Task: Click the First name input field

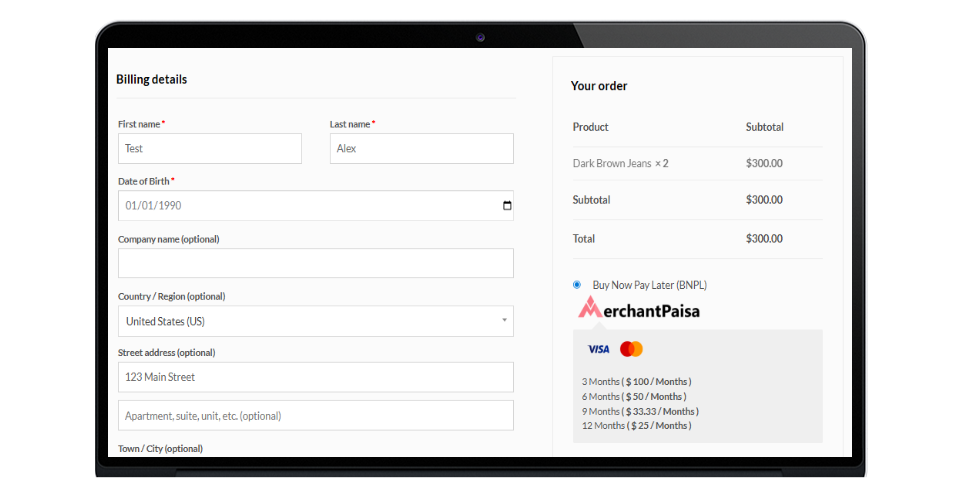Action: click(209, 149)
